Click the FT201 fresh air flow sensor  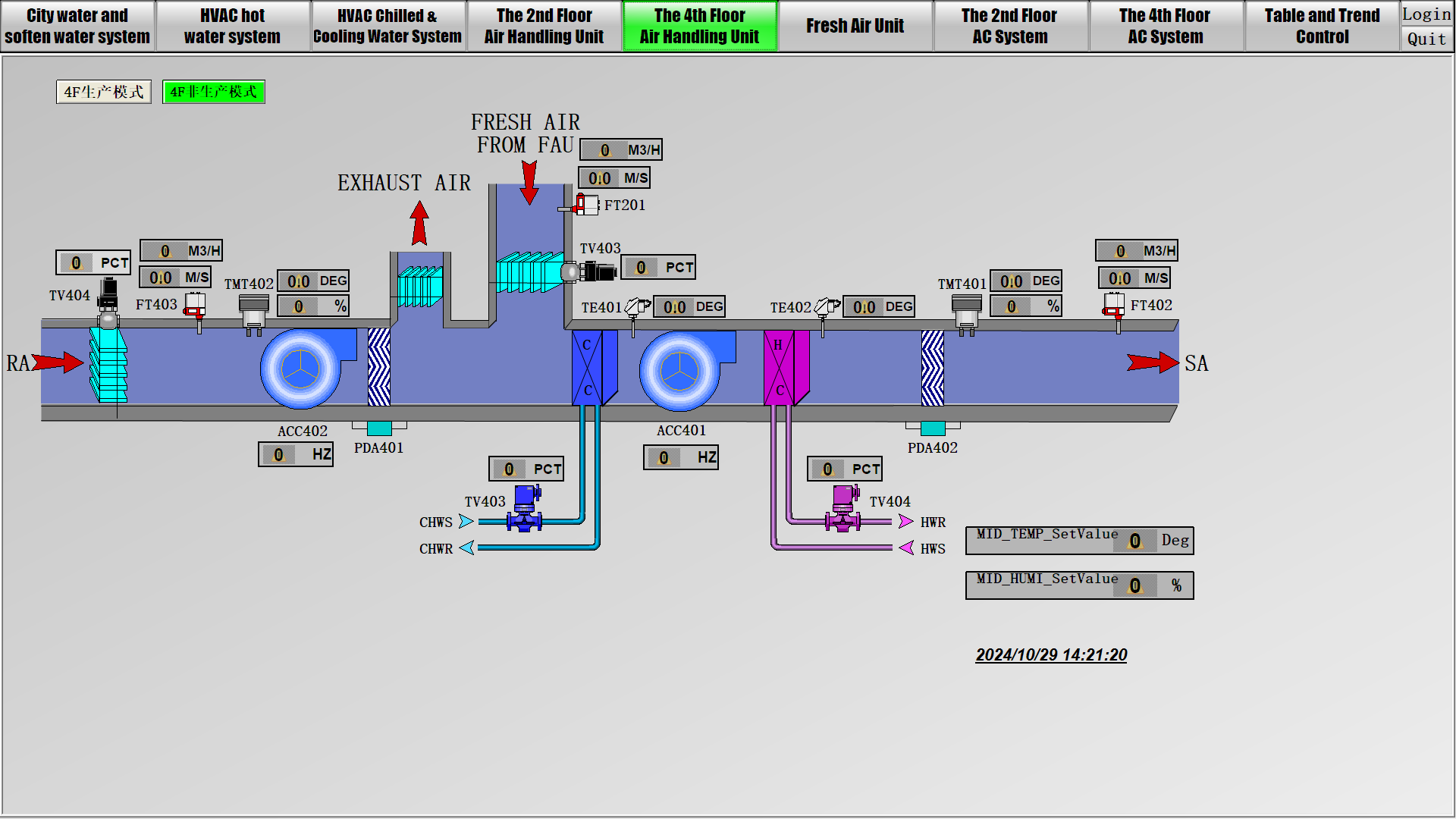pos(585,205)
